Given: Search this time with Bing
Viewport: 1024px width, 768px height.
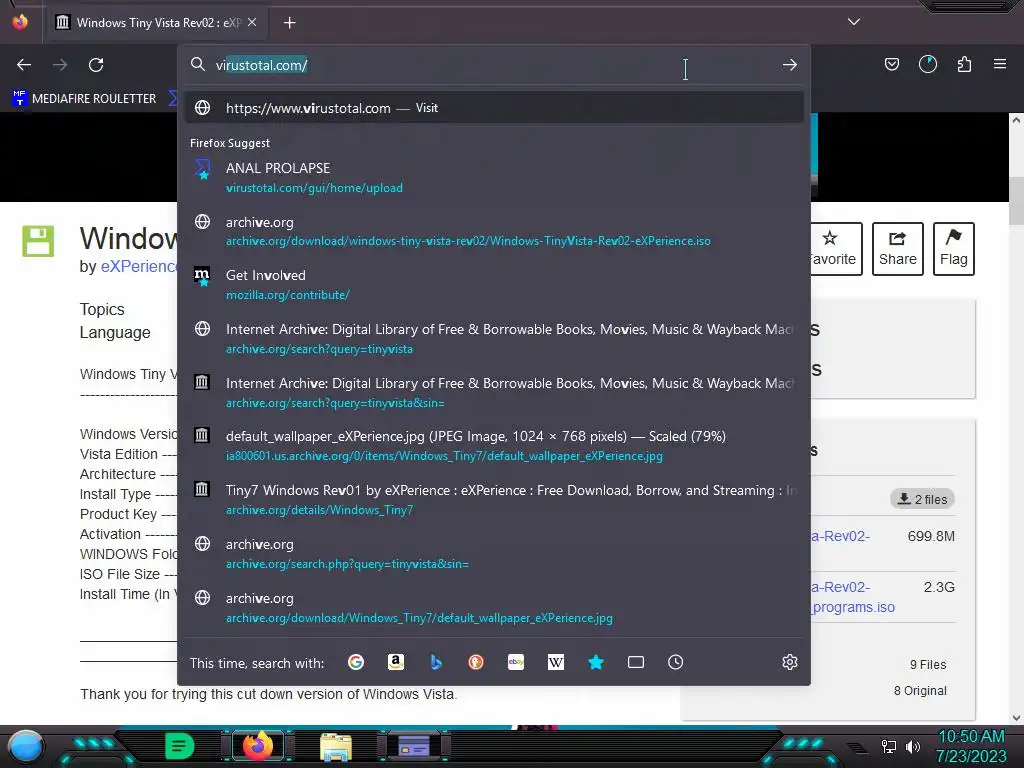Looking at the screenshot, I should click(436, 662).
